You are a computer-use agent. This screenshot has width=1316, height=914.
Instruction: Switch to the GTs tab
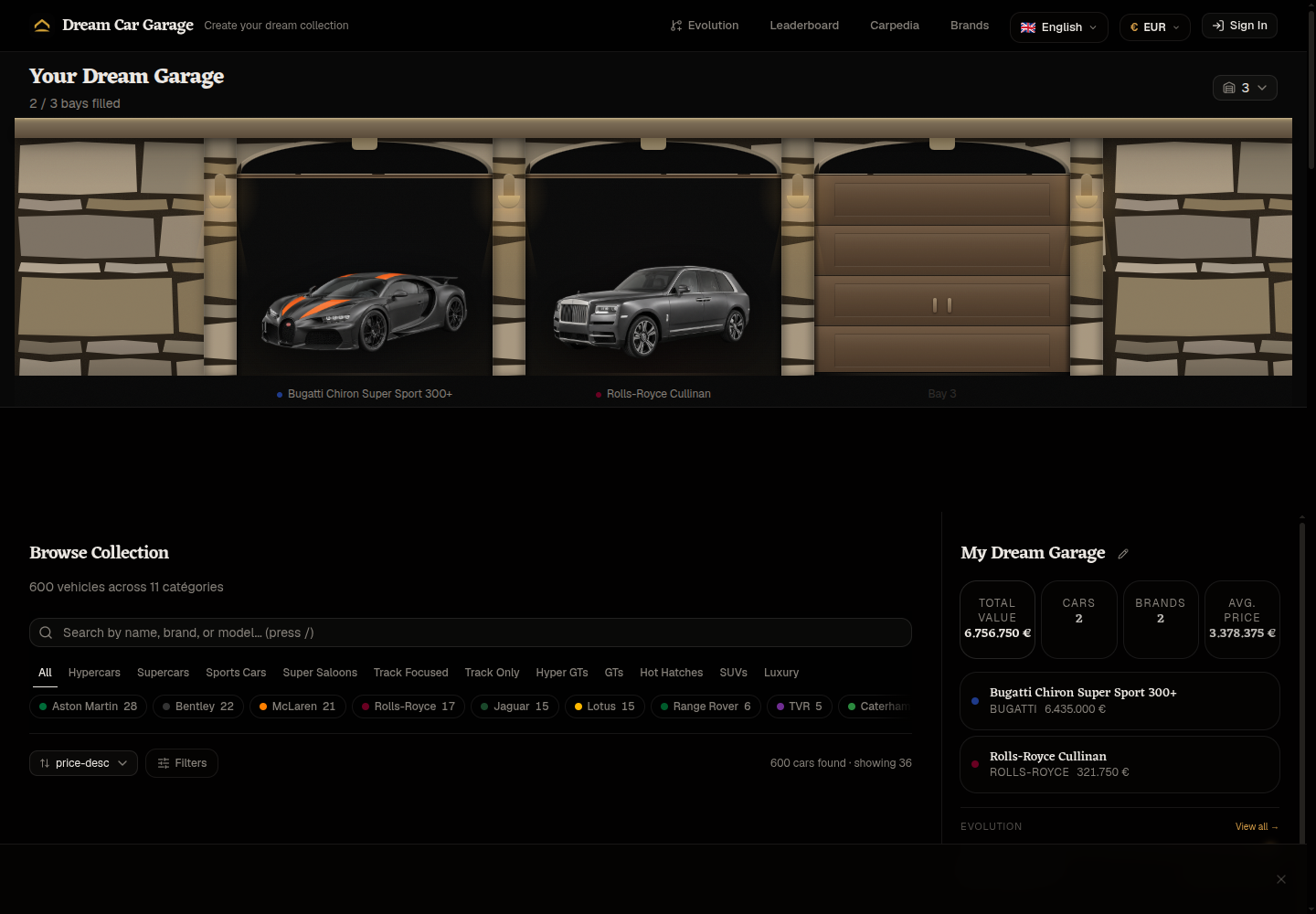coord(614,673)
